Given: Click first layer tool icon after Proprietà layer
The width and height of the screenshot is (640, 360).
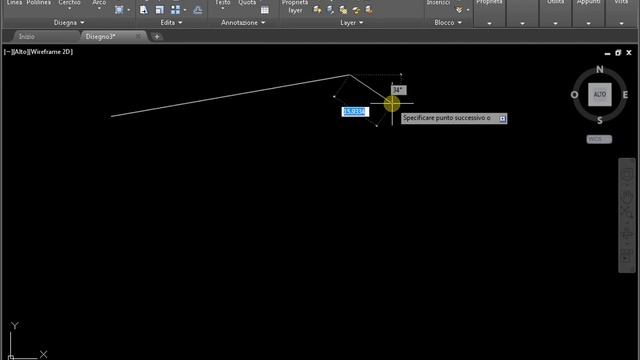Looking at the screenshot, I should pyautogui.click(x=317, y=10).
